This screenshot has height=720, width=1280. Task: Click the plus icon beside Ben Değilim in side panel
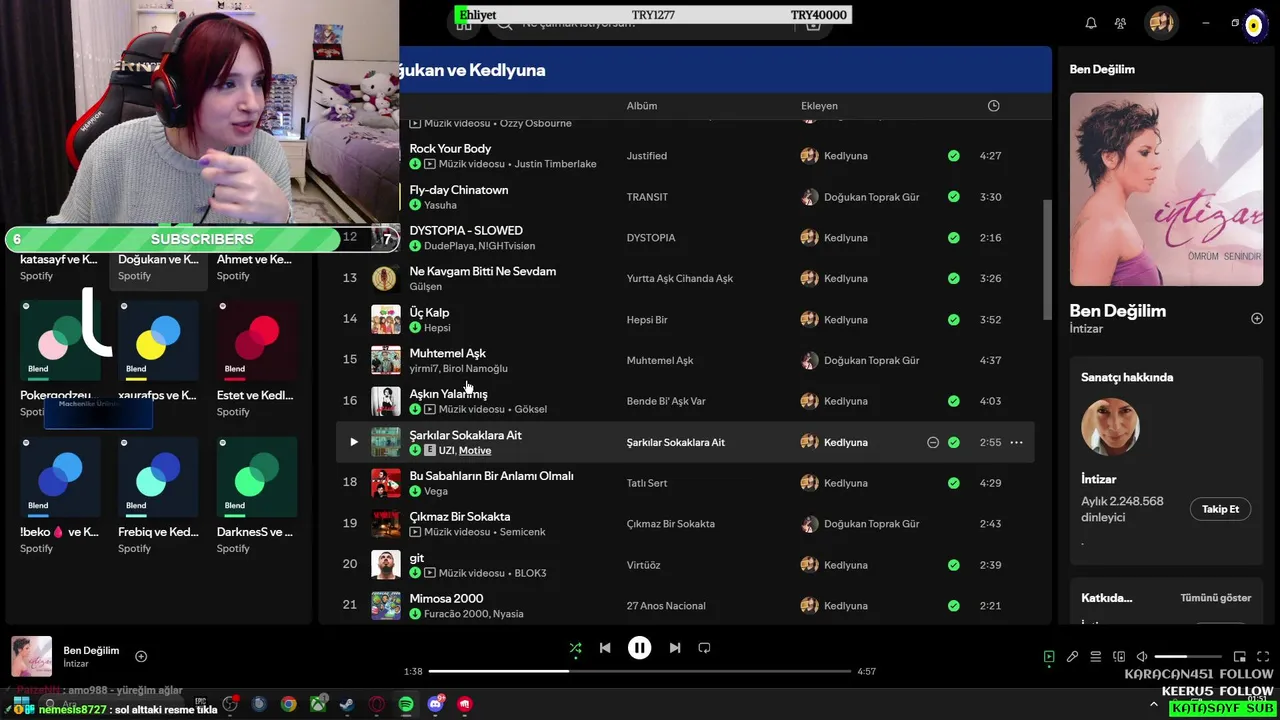pos(1257,319)
